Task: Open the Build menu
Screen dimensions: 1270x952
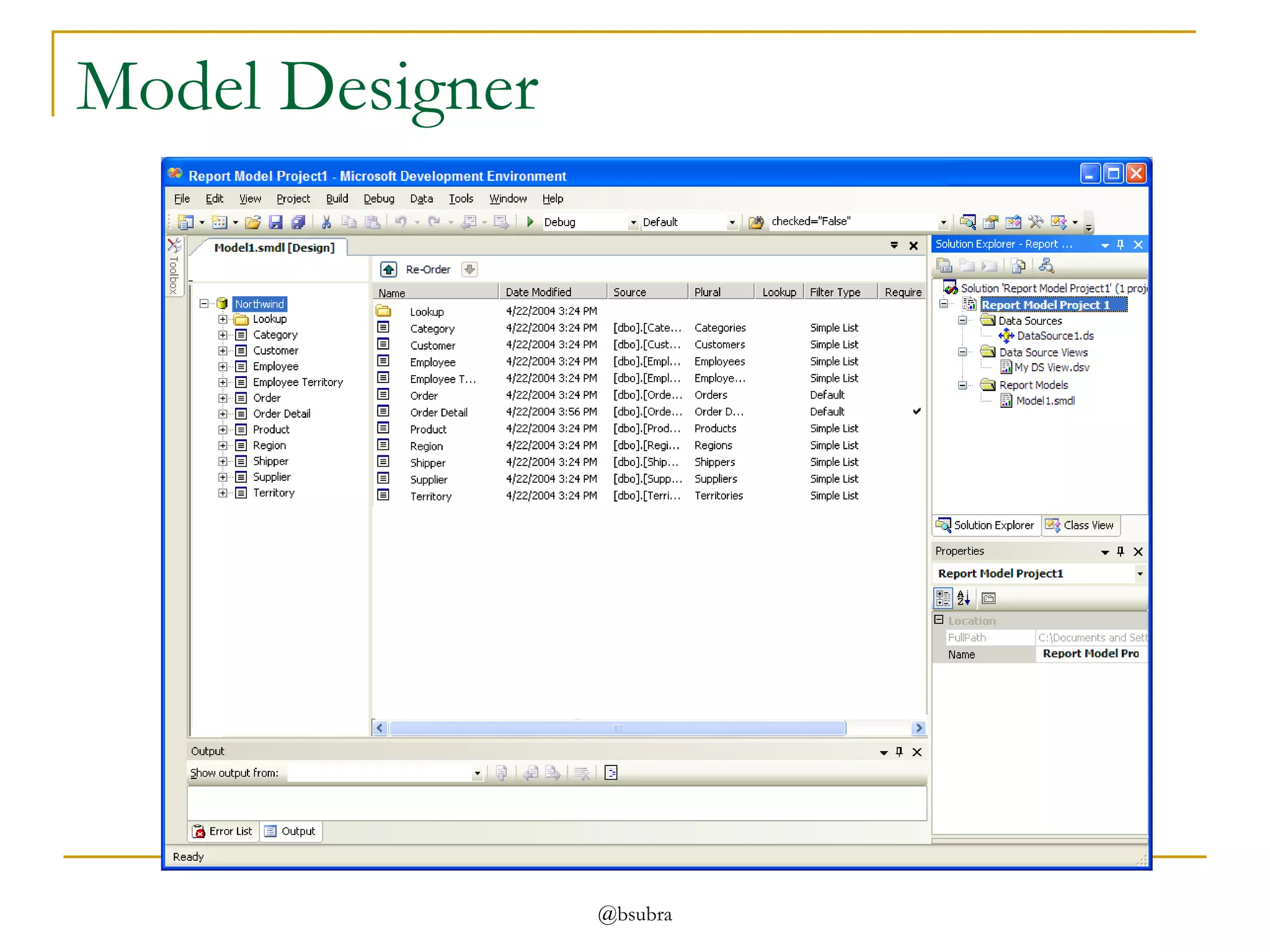Action: click(337, 198)
